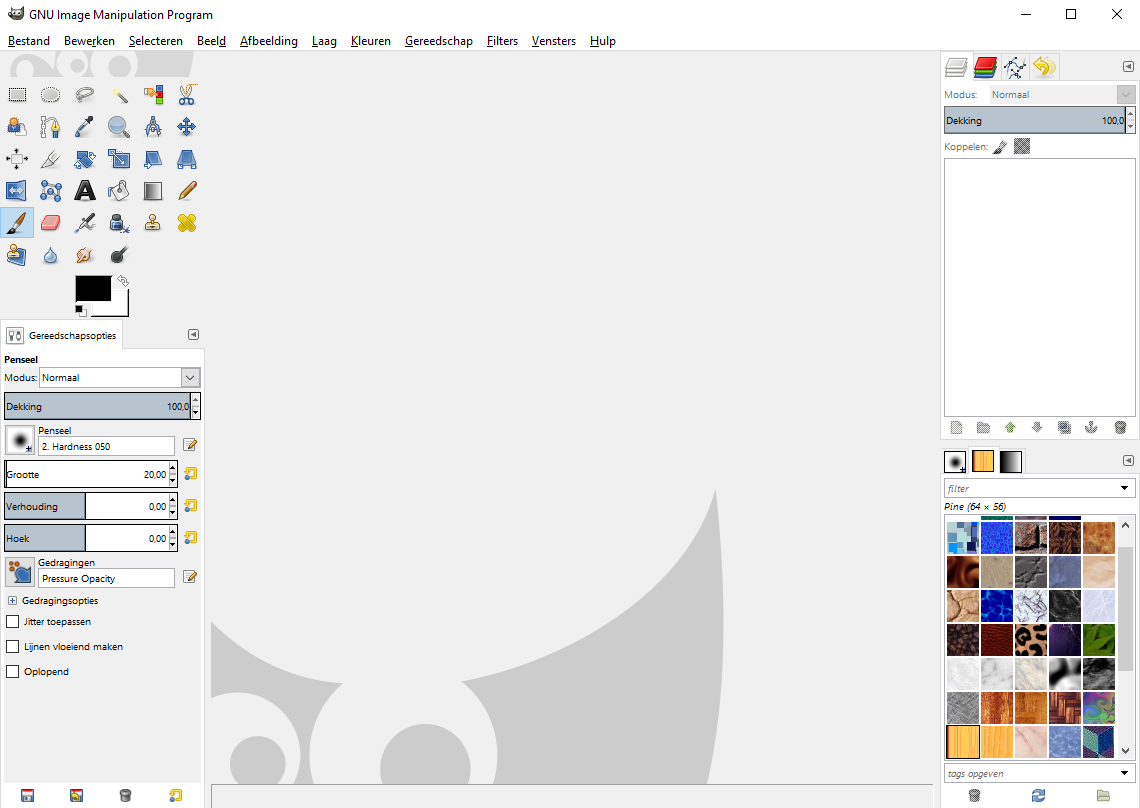Choose the Pencil tool
The image size is (1140, 808).
point(186,190)
